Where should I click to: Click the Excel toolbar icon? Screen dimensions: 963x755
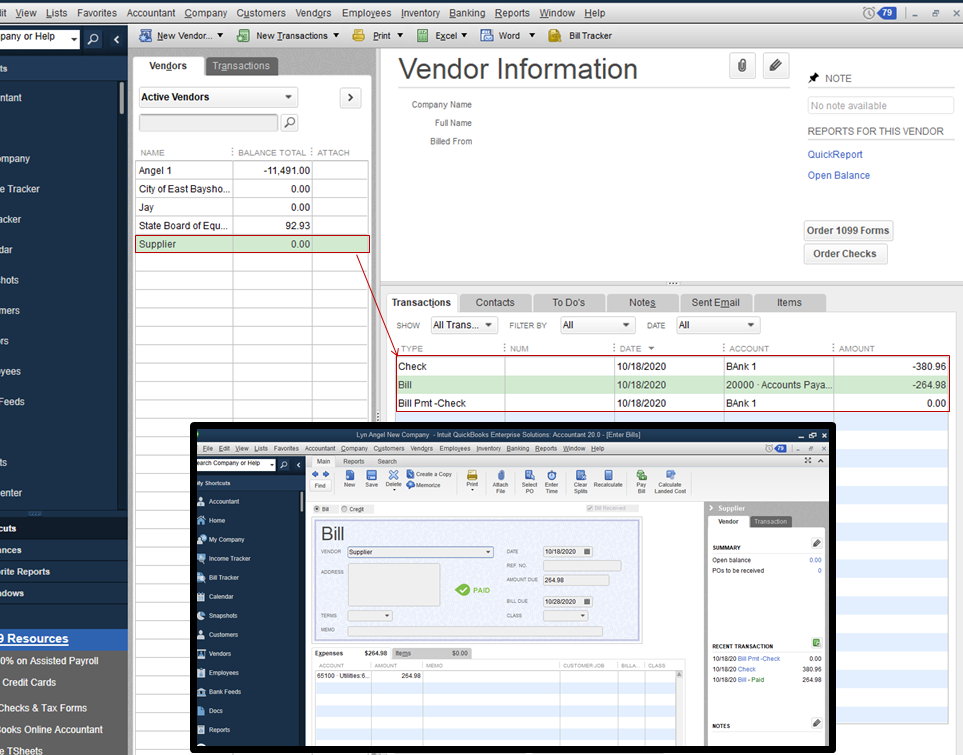point(423,36)
